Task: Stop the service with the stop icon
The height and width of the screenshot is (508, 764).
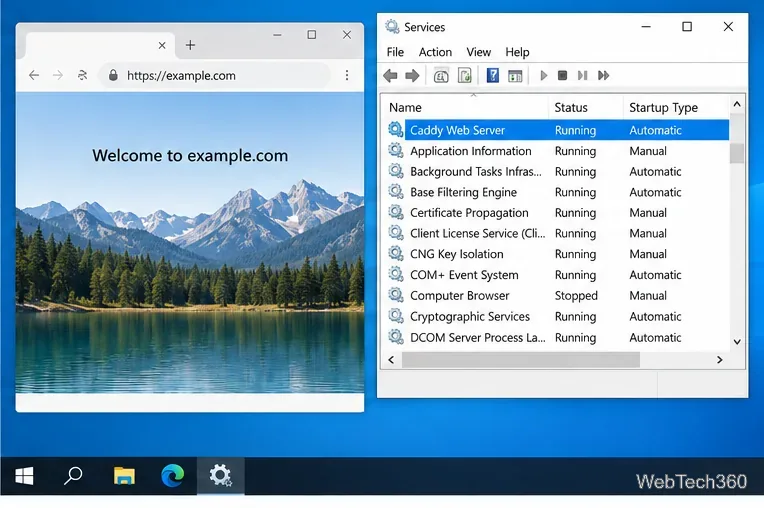Action: click(x=562, y=75)
